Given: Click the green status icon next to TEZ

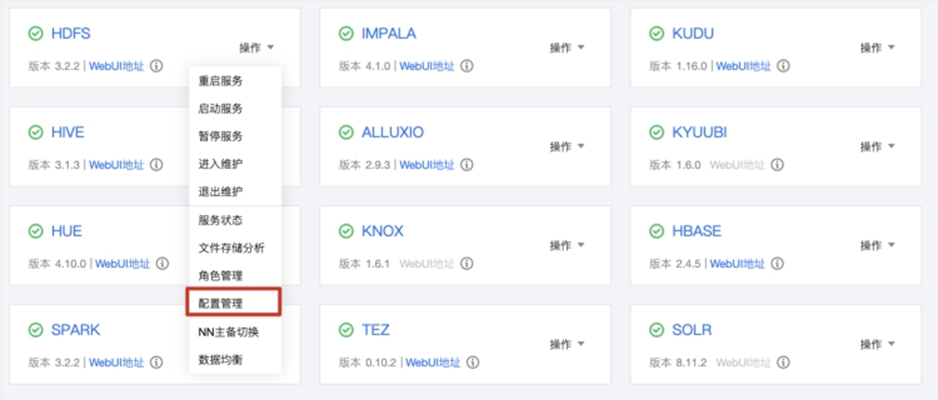Looking at the screenshot, I should (346, 330).
